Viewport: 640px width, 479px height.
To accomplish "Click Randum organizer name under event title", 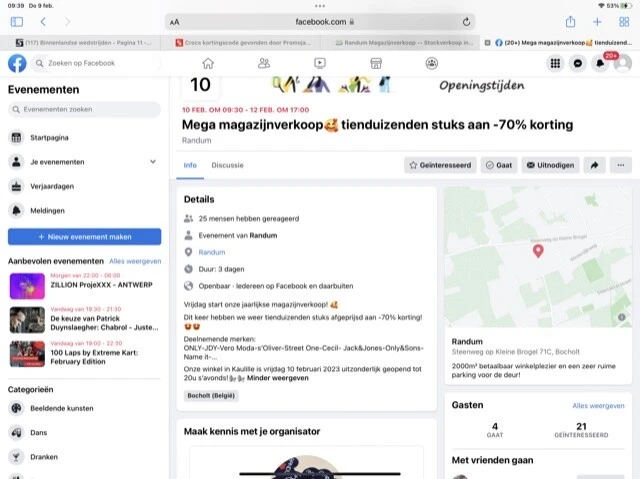I will pyautogui.click(x=197, y=140).
